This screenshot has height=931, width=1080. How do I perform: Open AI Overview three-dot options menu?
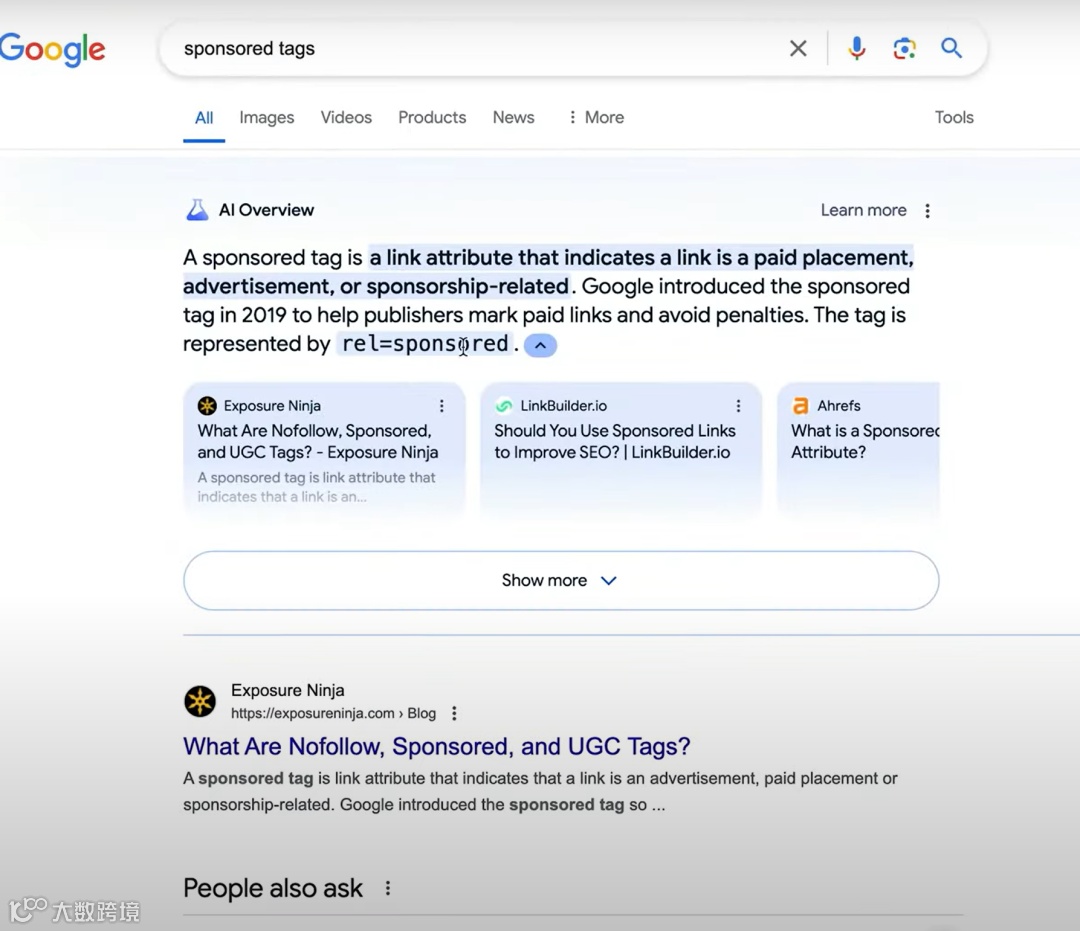[x=928, y=211]
